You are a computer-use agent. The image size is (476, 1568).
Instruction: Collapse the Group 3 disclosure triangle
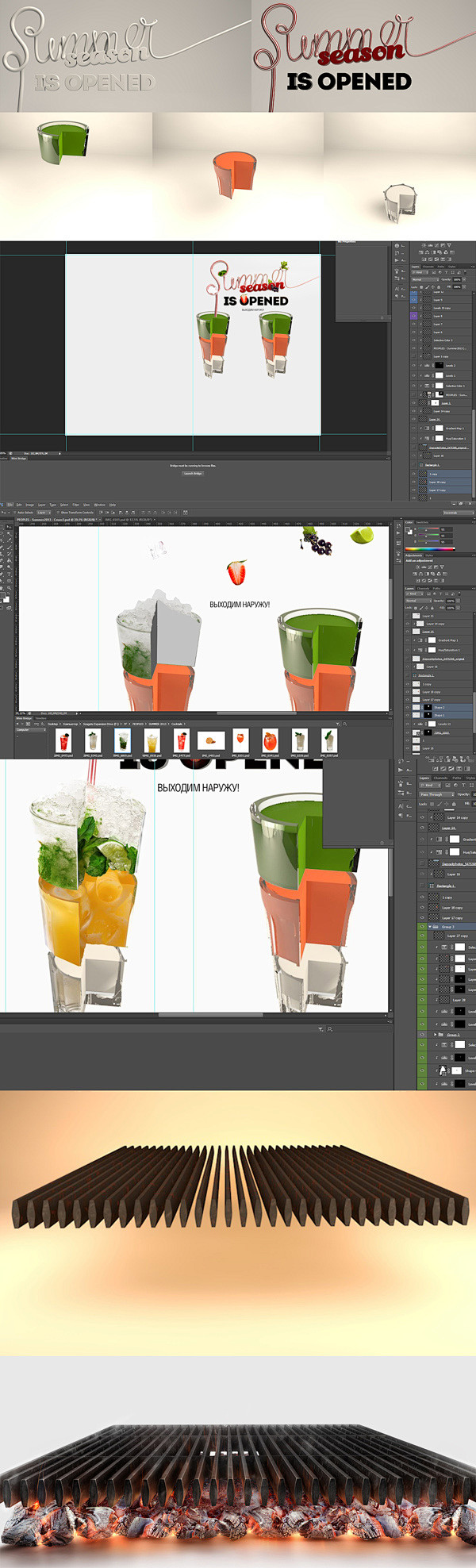(430, 926)
